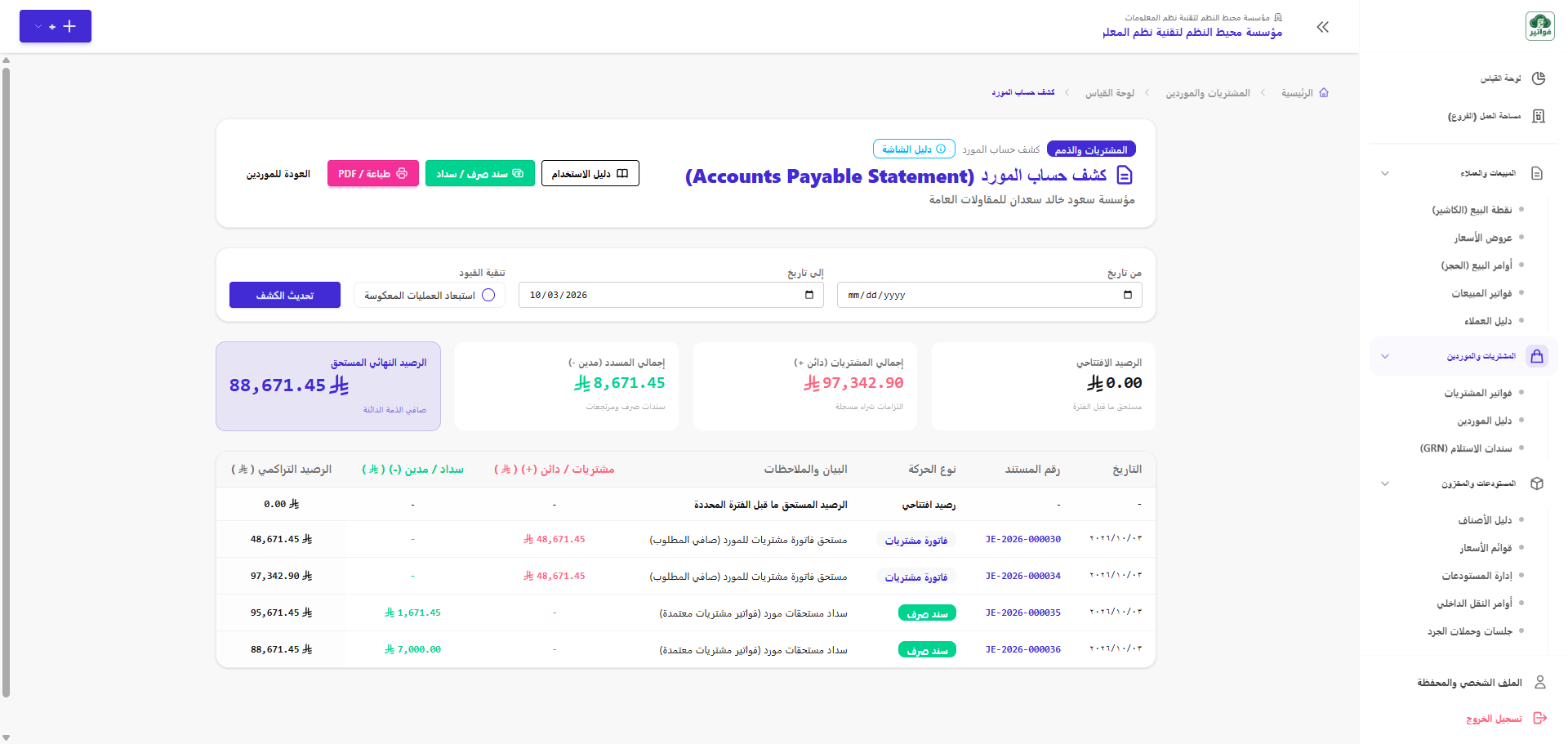The image size is (1568, 744).
Task: Open مساحة العمل (الفروع) building icon
Action: click(x=1539, y=116)
